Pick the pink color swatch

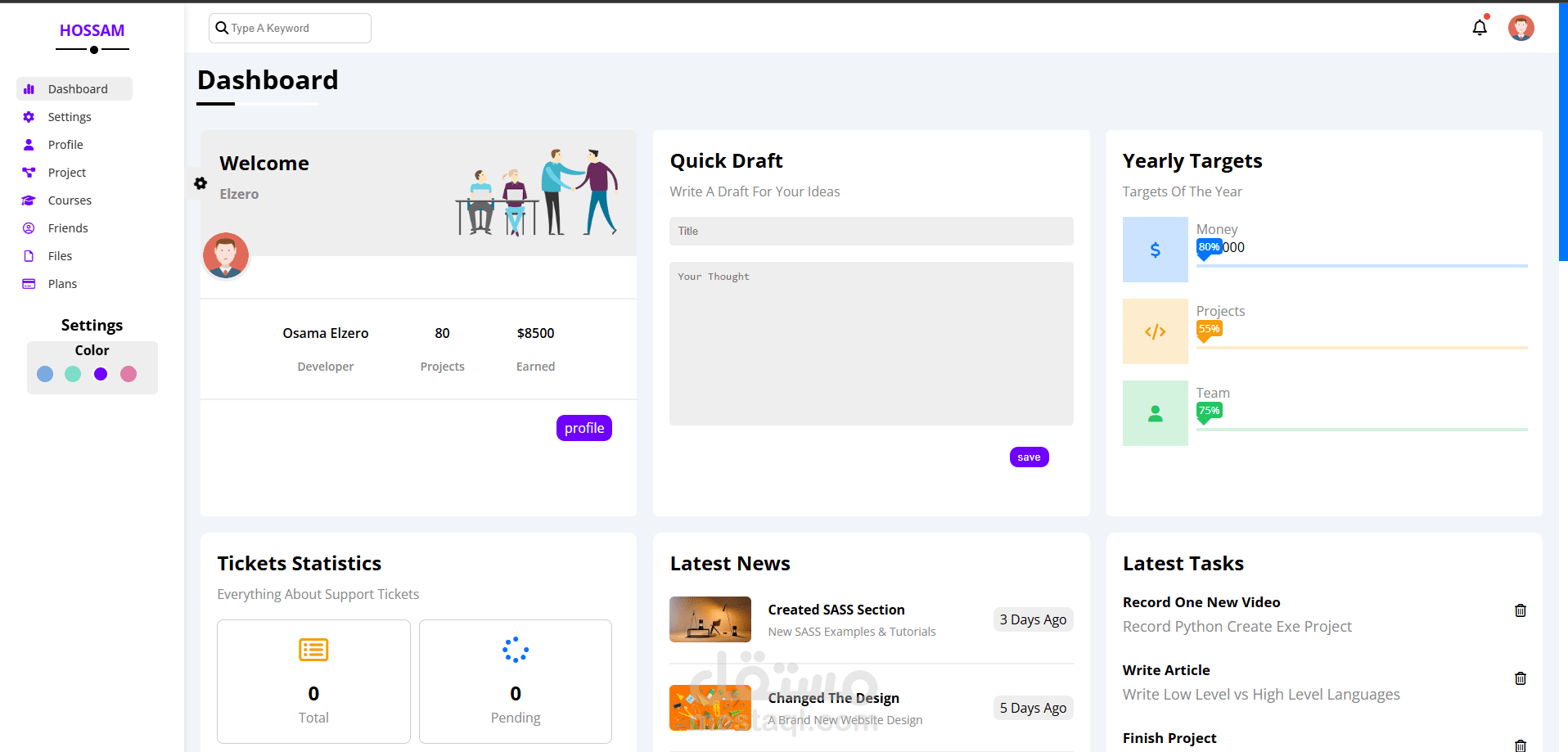[x=128, y=374]
